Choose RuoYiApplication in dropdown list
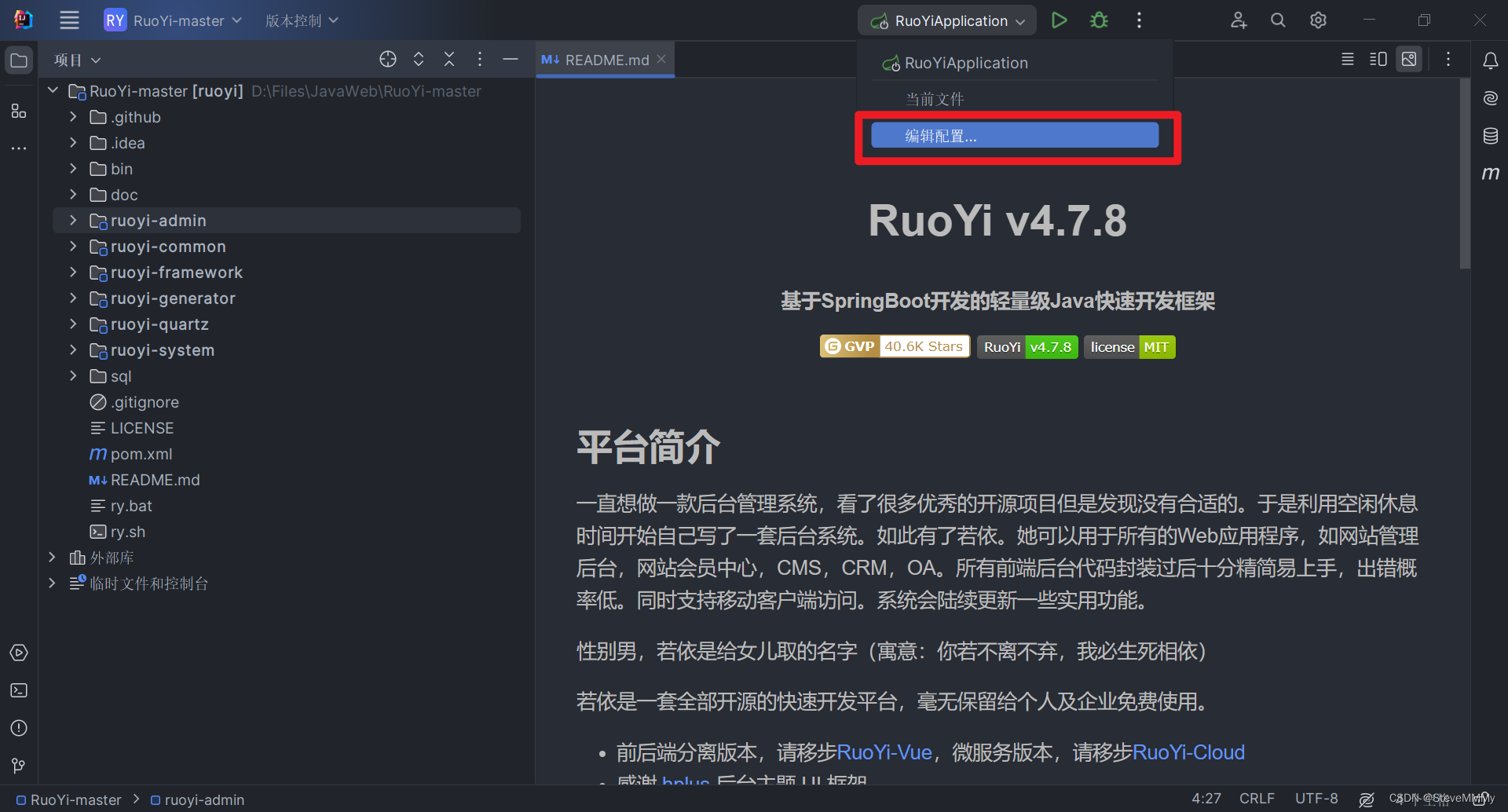 (x=1015, y=63)
